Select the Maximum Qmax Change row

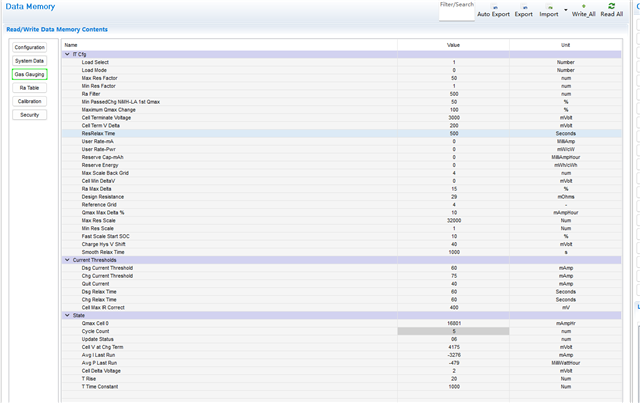pyautogui.click(x=342, y=110)
